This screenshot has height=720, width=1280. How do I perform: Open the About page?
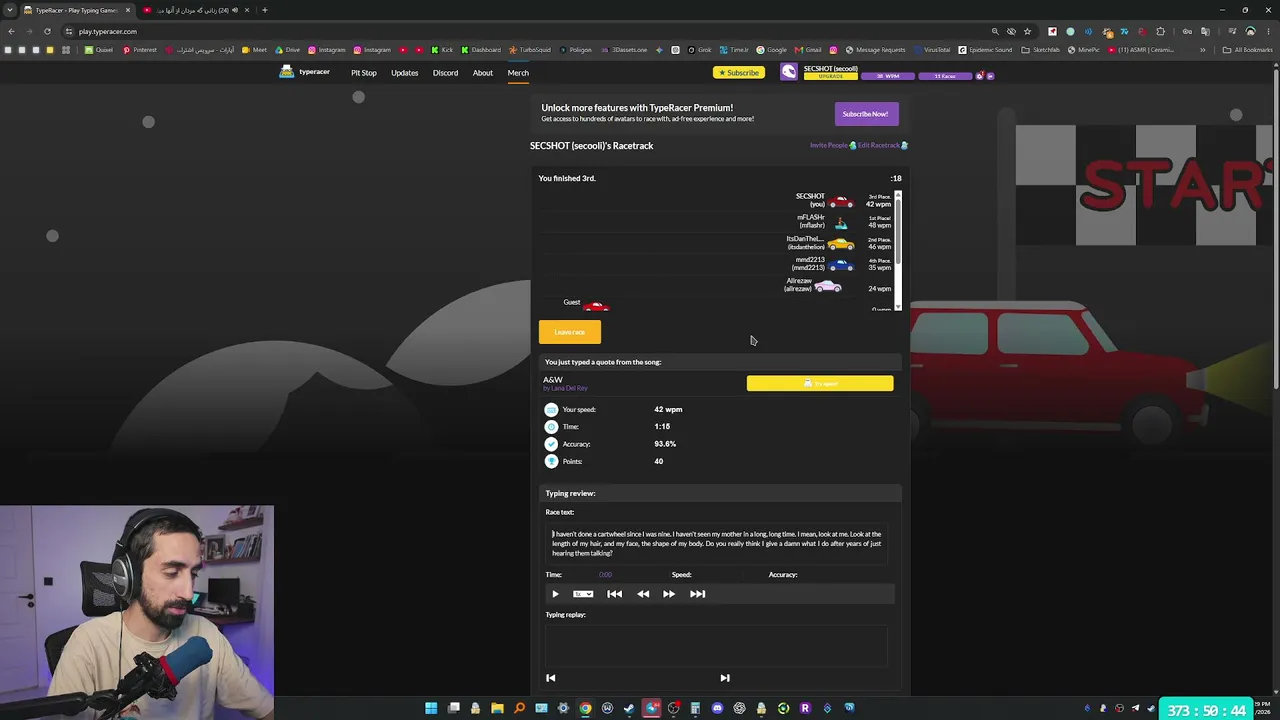pos(482,73)
